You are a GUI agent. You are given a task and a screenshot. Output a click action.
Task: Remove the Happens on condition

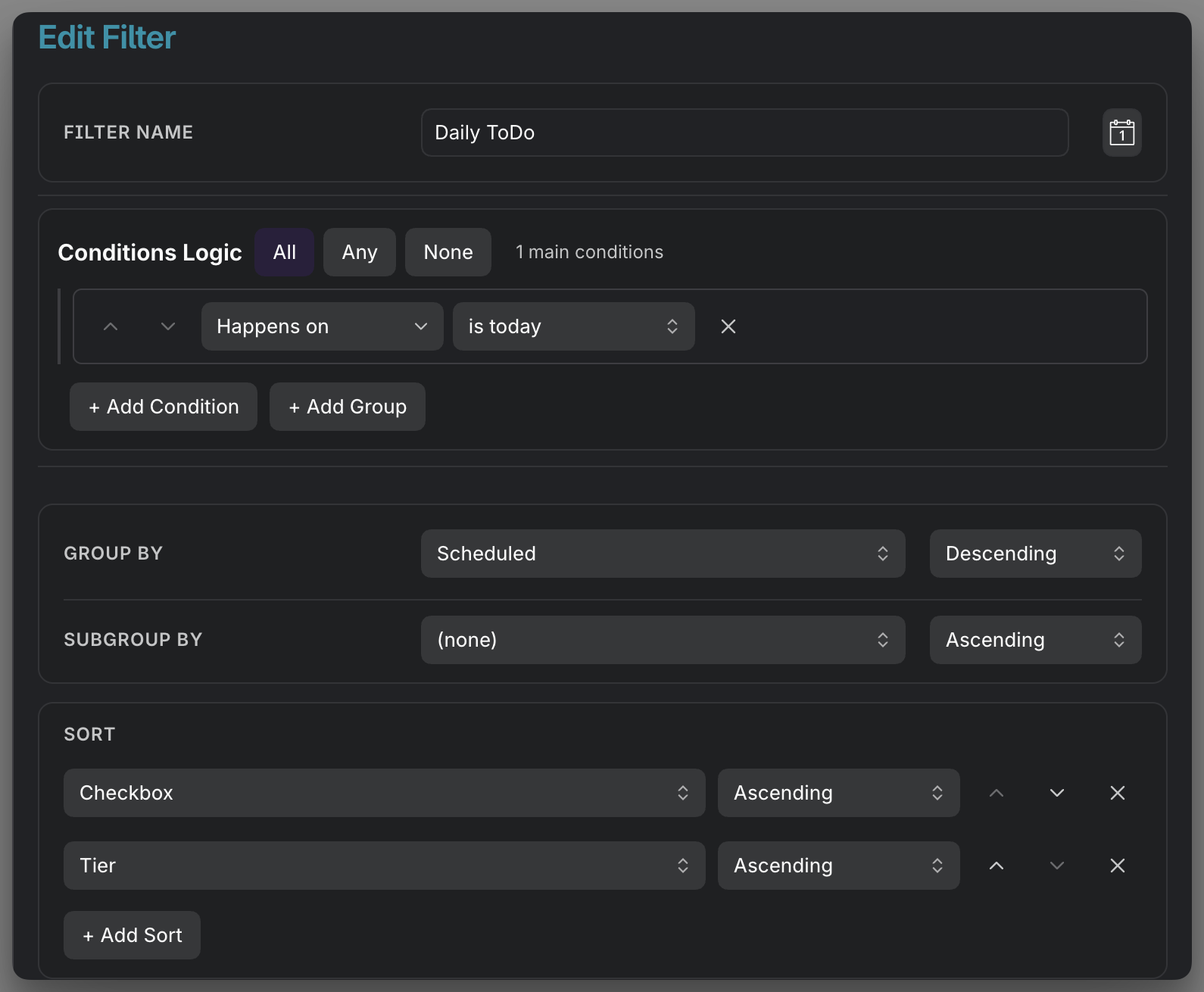728,326
